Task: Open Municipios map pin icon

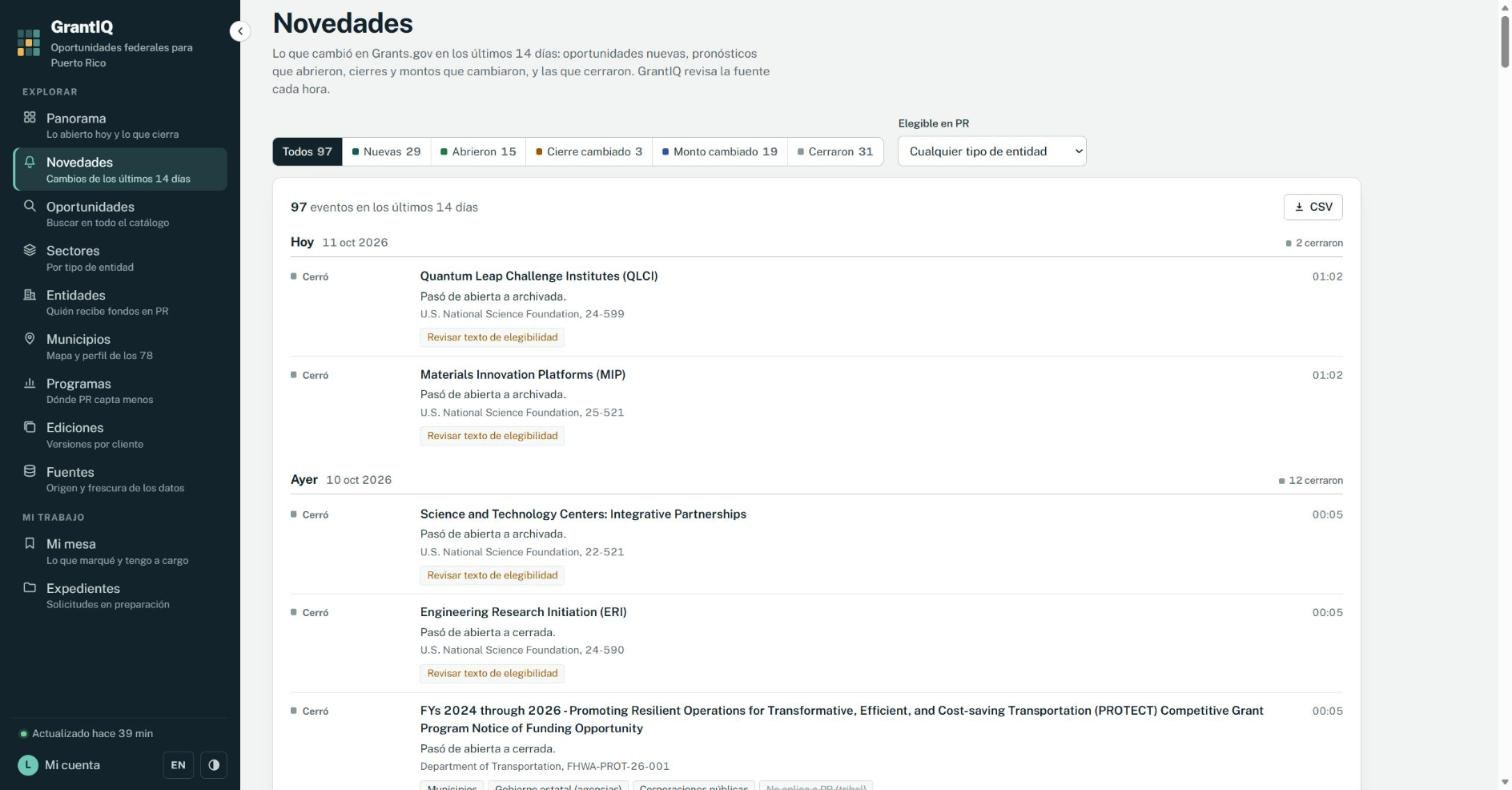Action: [30, 339]
